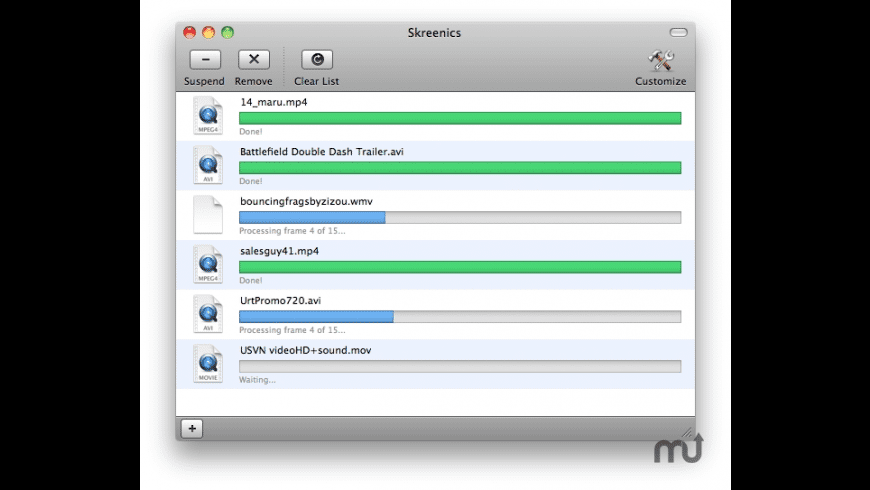Click the yellow minimize window button
This screenshot has height=490, width=870.
[x=209, y=32]
